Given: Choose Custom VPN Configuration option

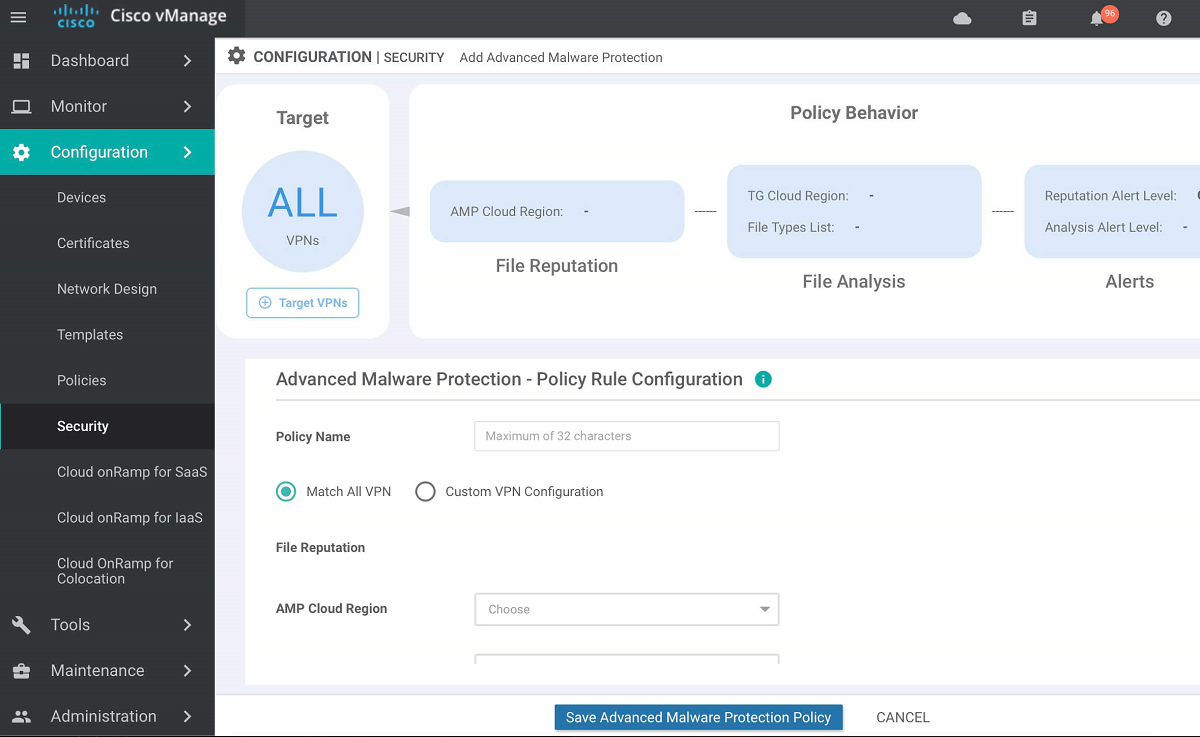Looking at the screenshot, I should pos(425,491).
